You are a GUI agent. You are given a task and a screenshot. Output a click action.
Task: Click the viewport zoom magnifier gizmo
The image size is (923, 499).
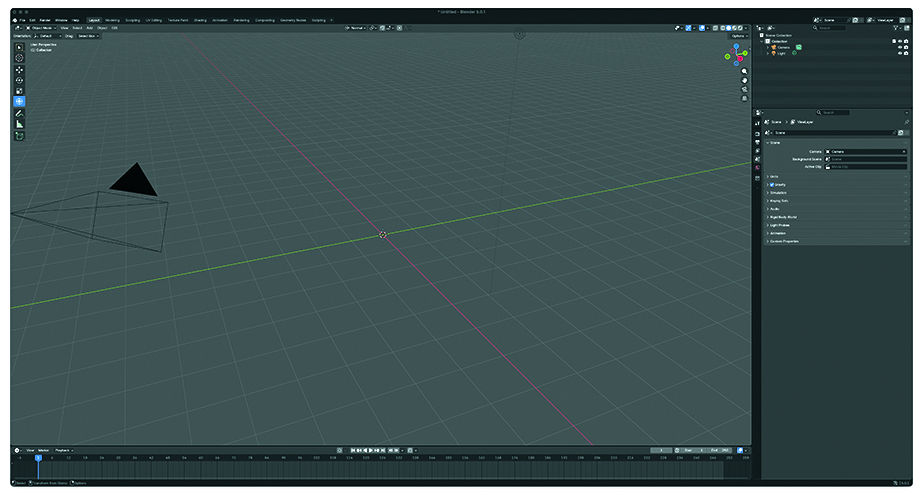[x=744, y=71]
